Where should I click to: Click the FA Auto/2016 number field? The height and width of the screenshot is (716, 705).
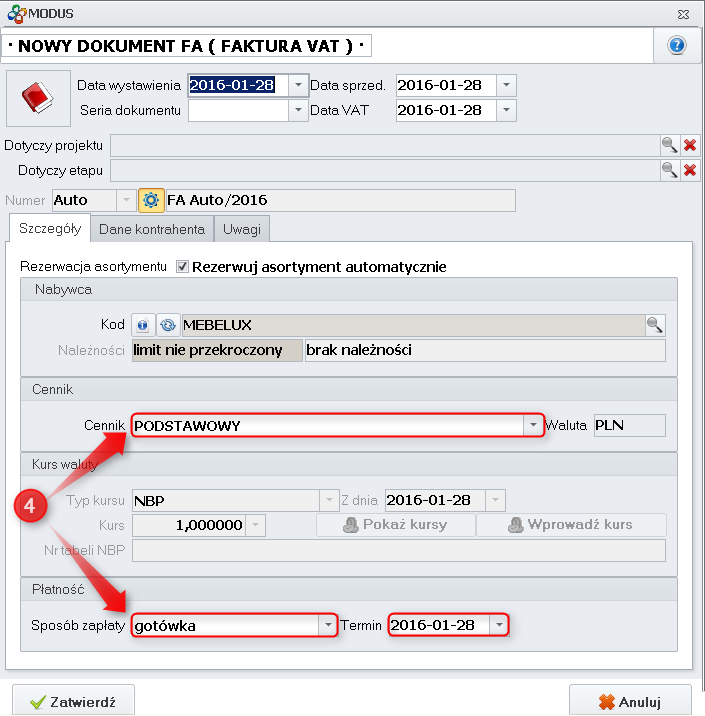341,200
